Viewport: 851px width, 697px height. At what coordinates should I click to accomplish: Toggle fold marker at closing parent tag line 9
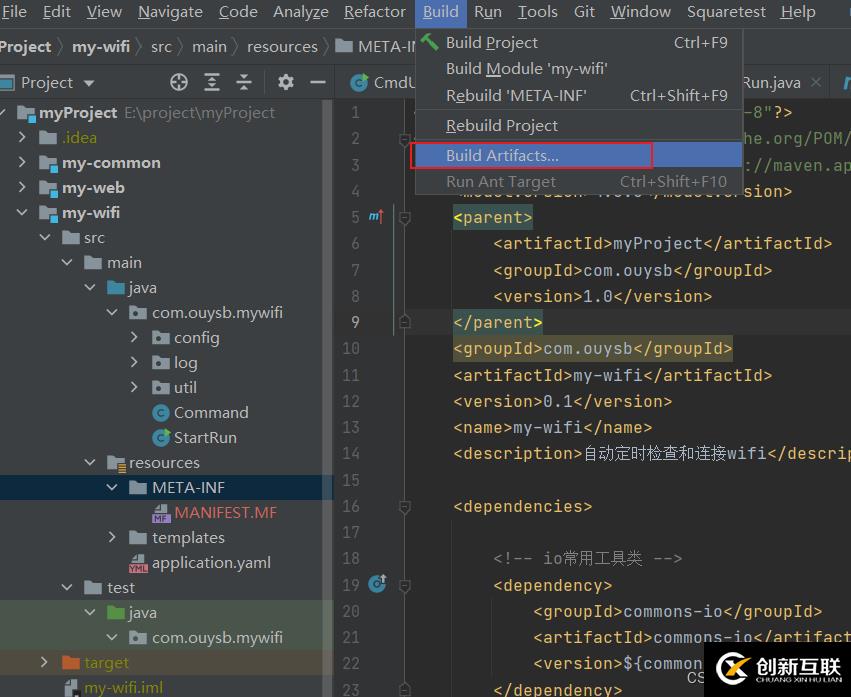(404, 322)
